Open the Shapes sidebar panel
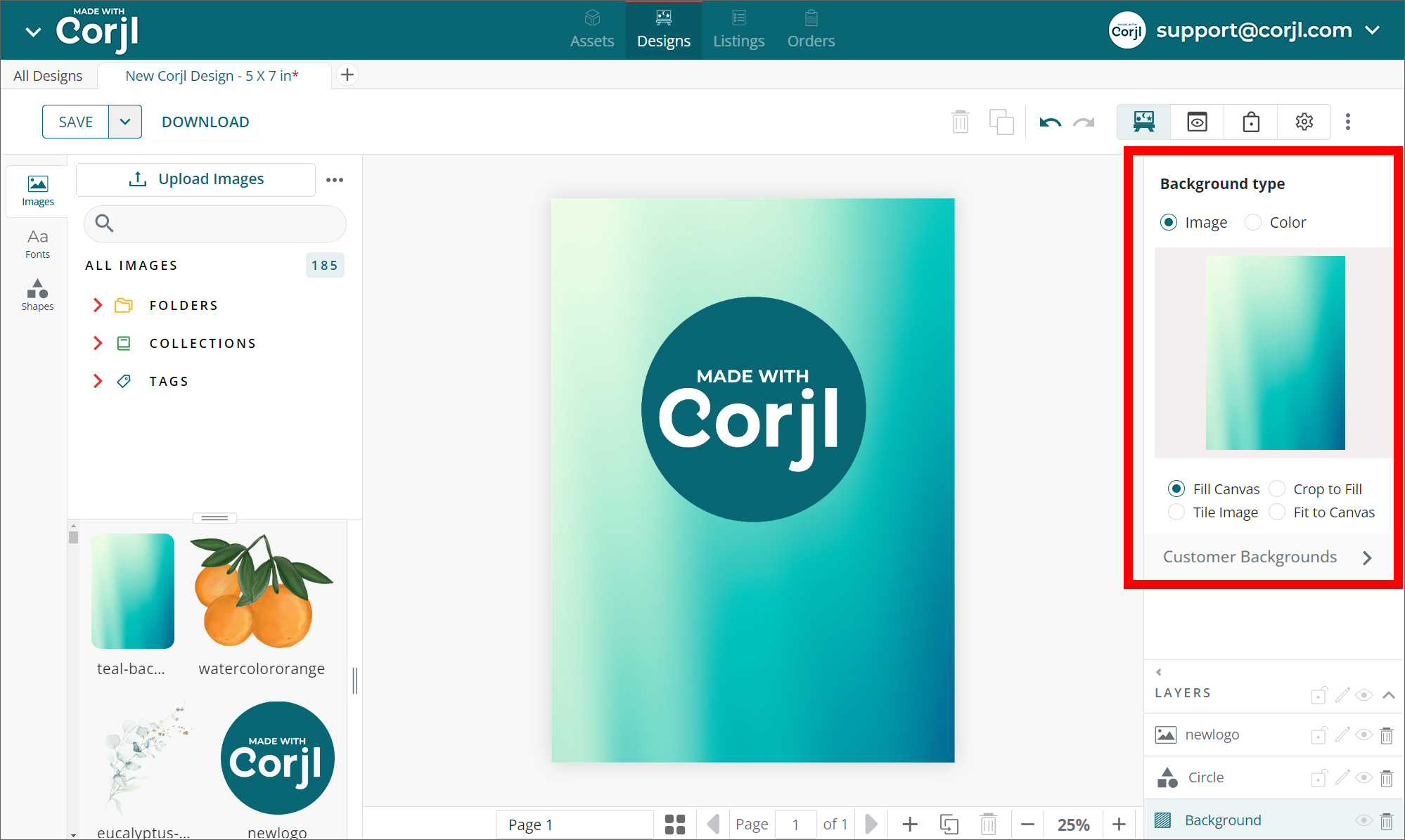 pos(37,295)
